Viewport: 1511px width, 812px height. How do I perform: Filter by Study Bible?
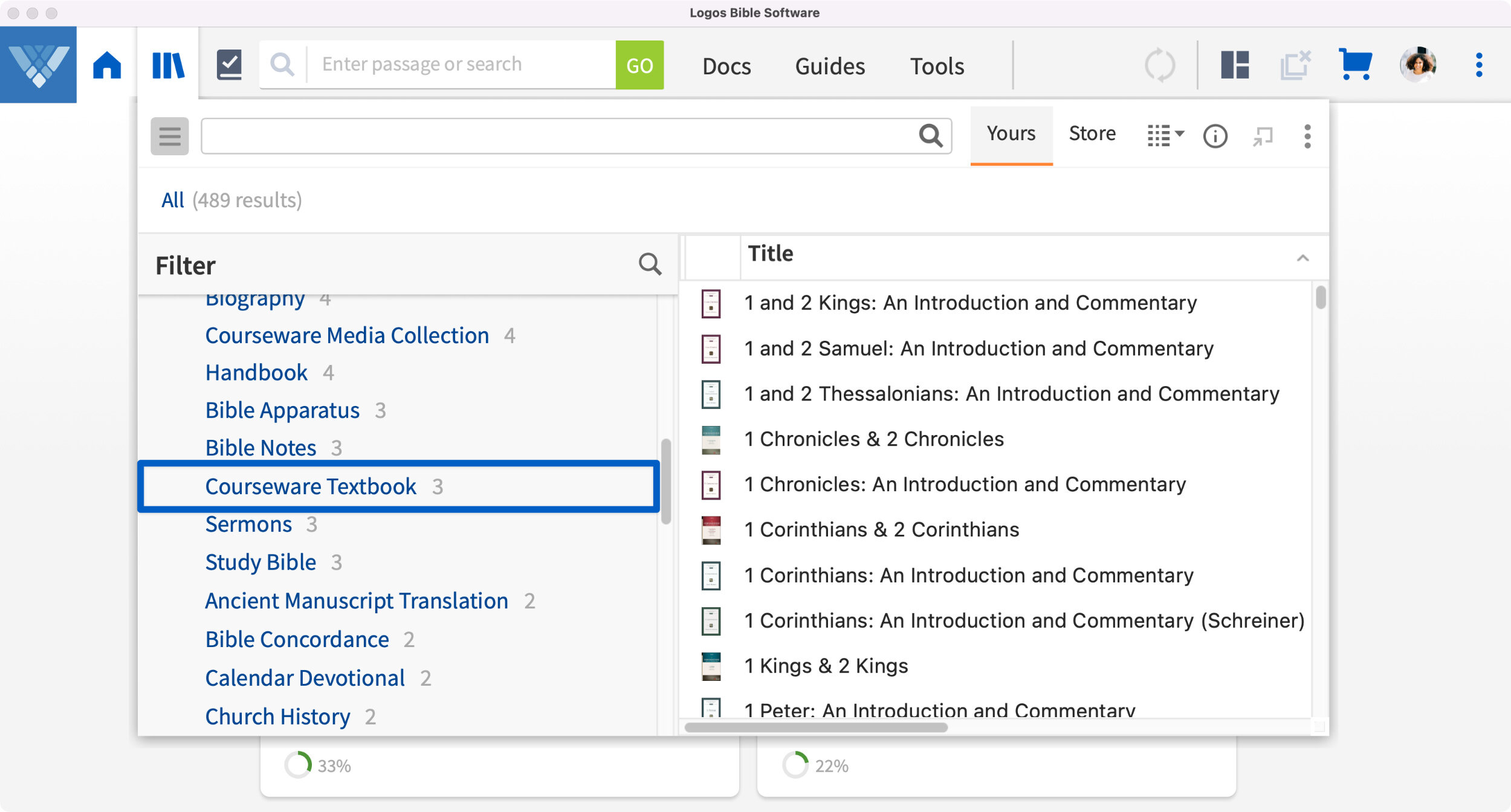click(260, 563)
